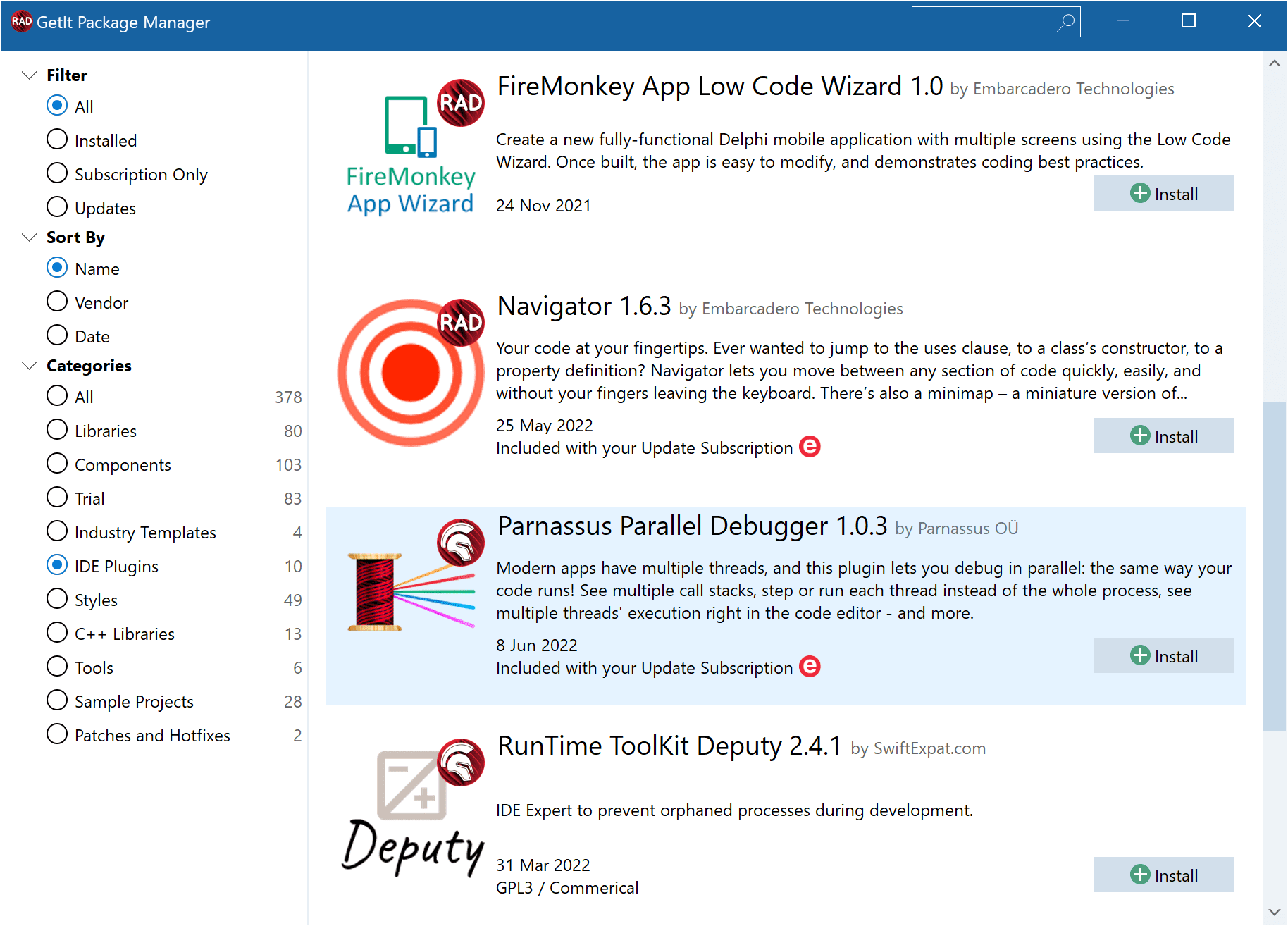
Task: Choose the Tools category
Action: click(57, 667)
